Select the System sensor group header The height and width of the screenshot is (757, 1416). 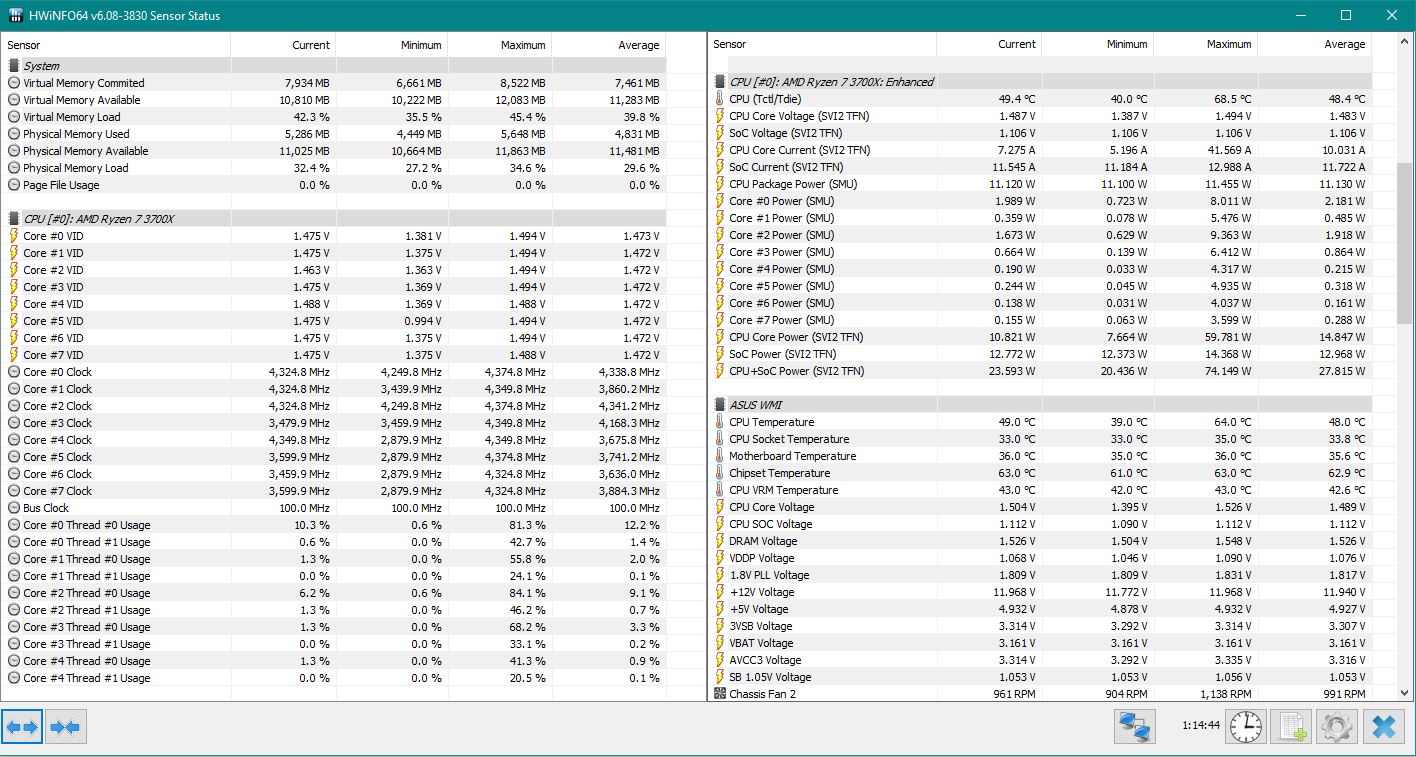pos(334,66)
